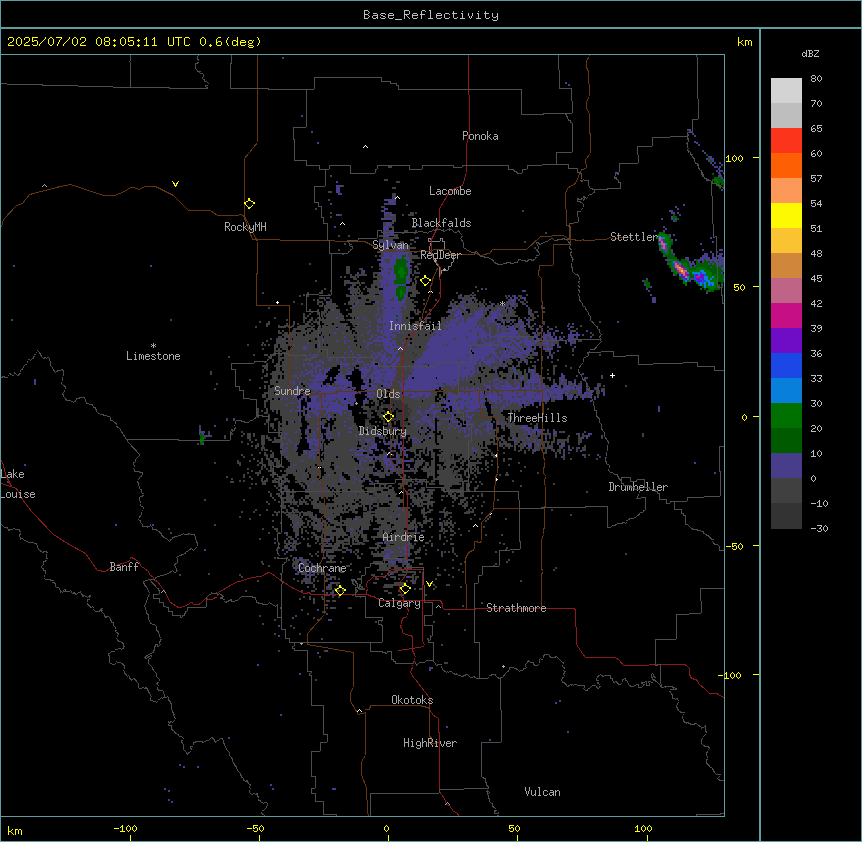Click the yellow diamond marker near RockyMH

249,204
